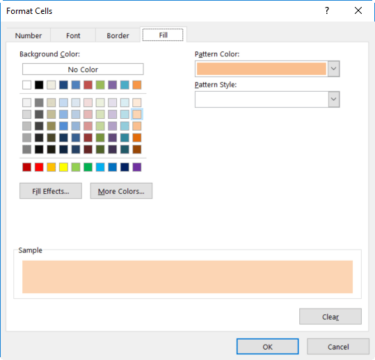Switch to the Font tab

[73, 36]
